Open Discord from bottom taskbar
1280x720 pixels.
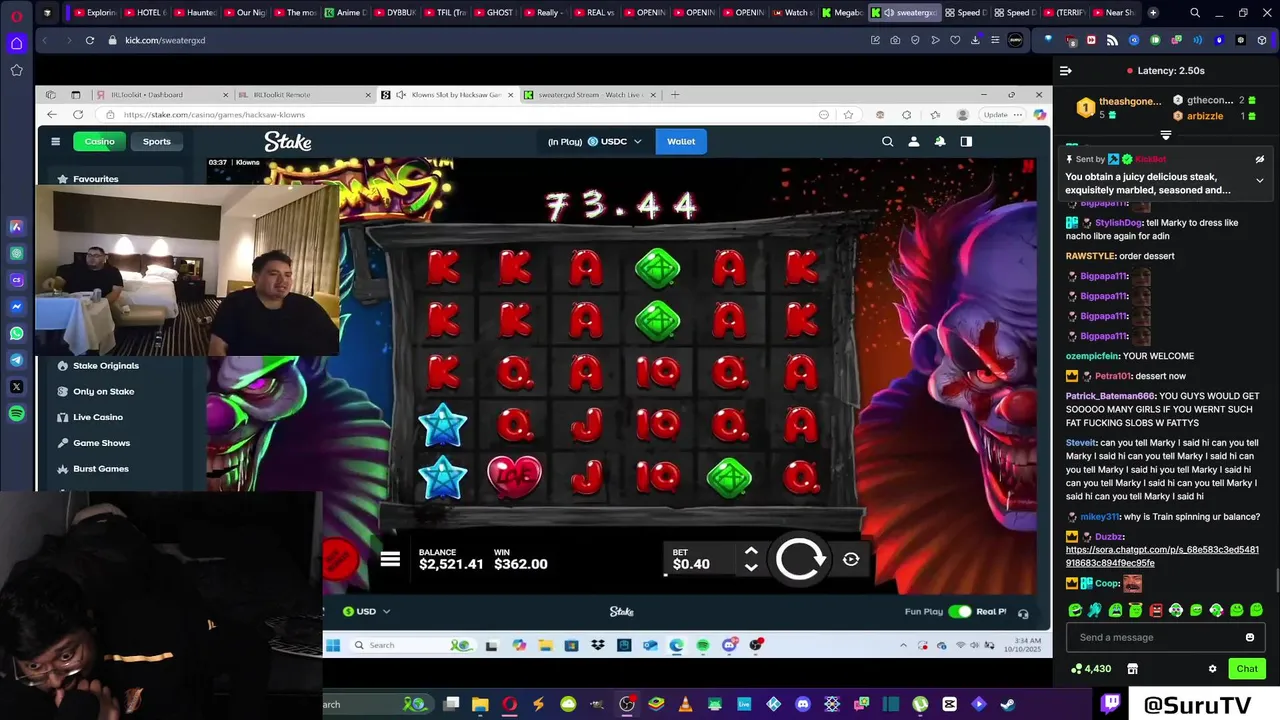802,704
